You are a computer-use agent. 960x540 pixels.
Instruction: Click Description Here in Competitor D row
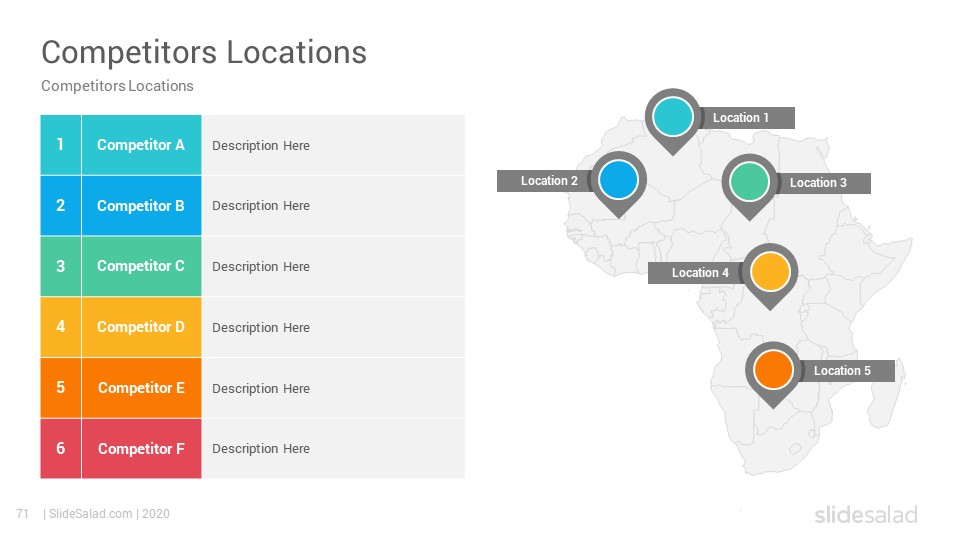pos(261,328)
